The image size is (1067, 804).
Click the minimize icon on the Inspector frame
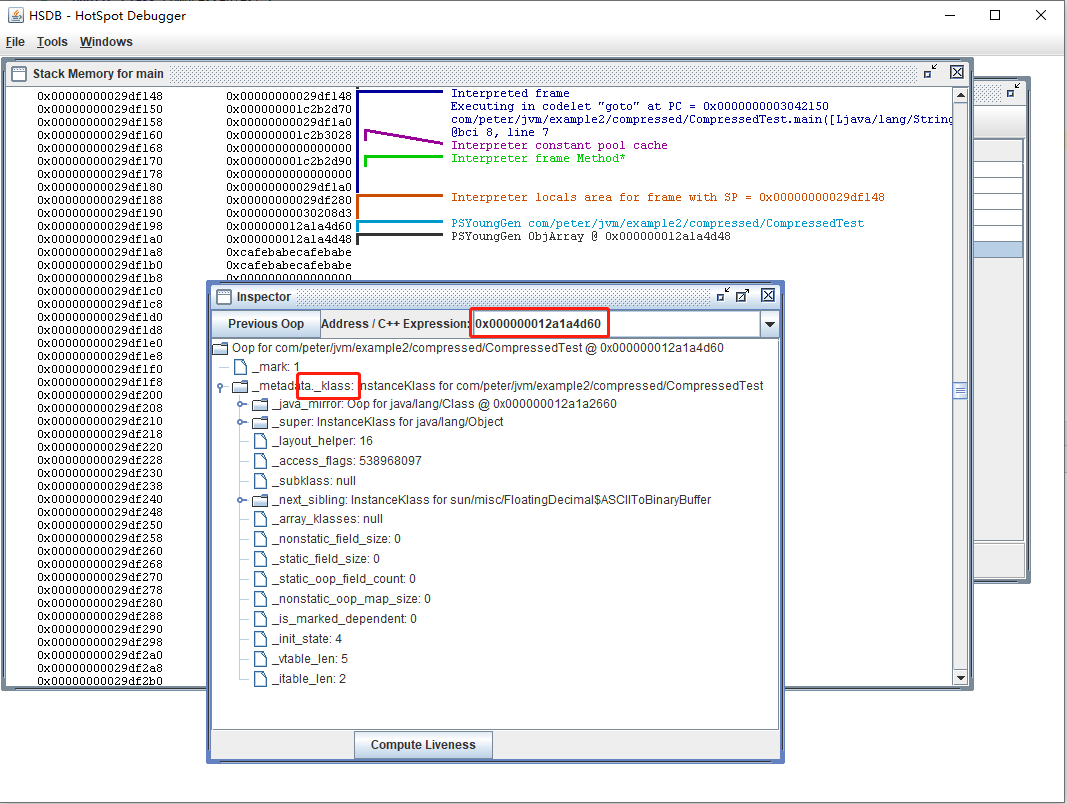tap(723, 295)
